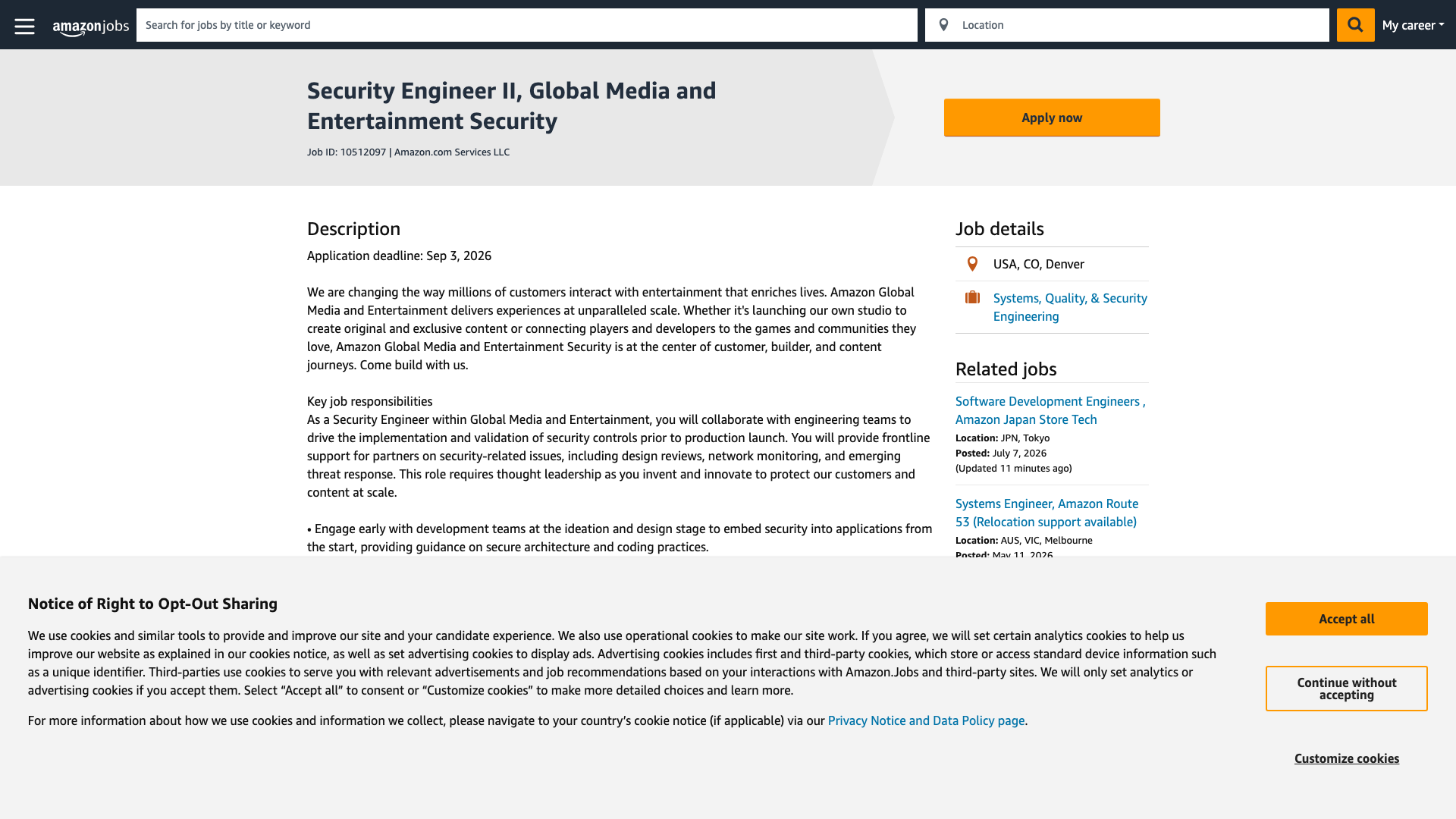Expand the My career dropdown
This screenshot has width=1456, height=819.
1413,25
